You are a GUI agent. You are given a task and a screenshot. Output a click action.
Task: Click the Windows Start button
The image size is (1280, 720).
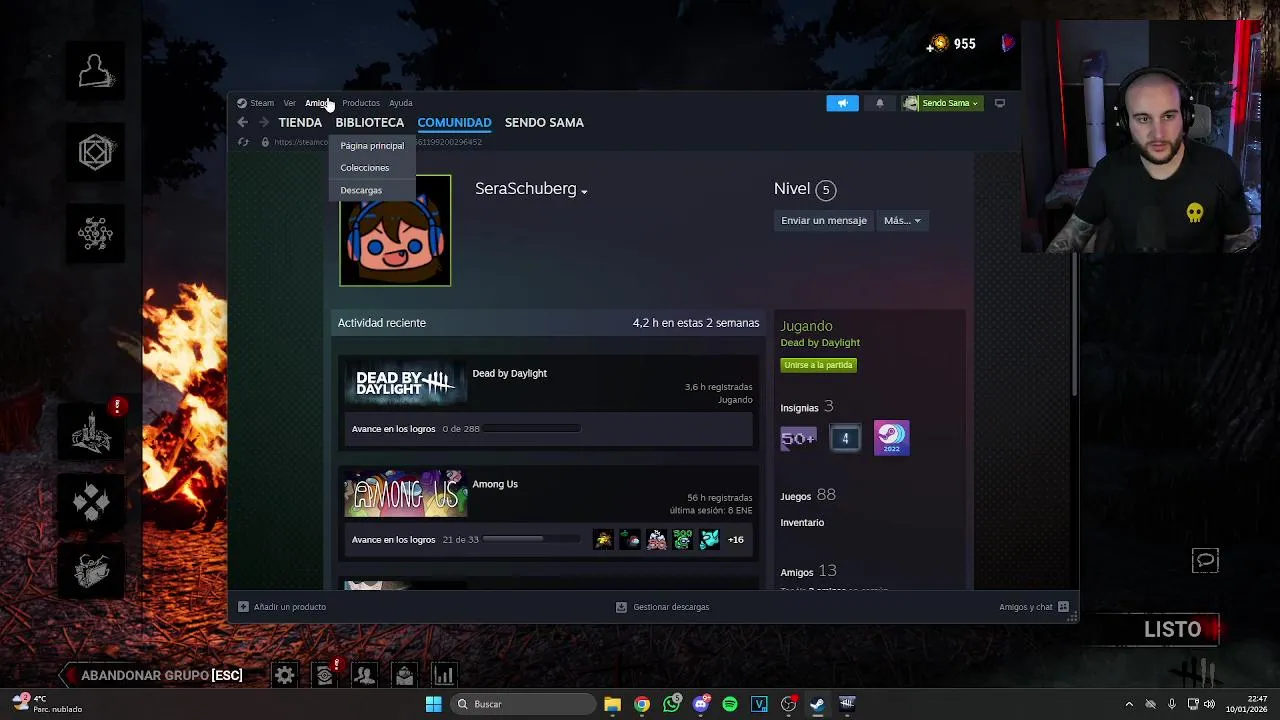click(x=433, y=705)
